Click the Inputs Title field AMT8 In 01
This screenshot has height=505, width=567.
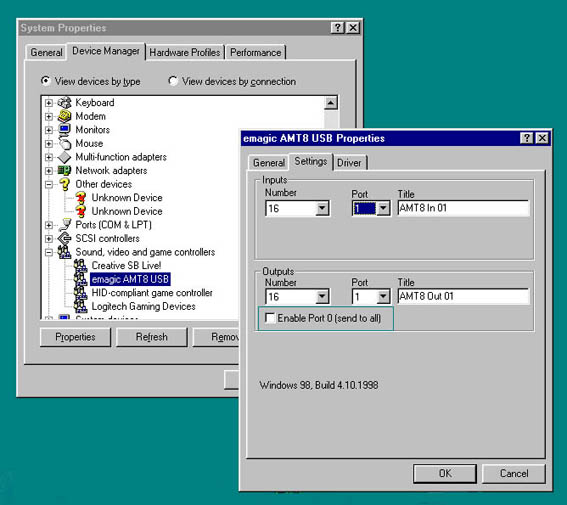pyautogui.click(x=463, y=208)
